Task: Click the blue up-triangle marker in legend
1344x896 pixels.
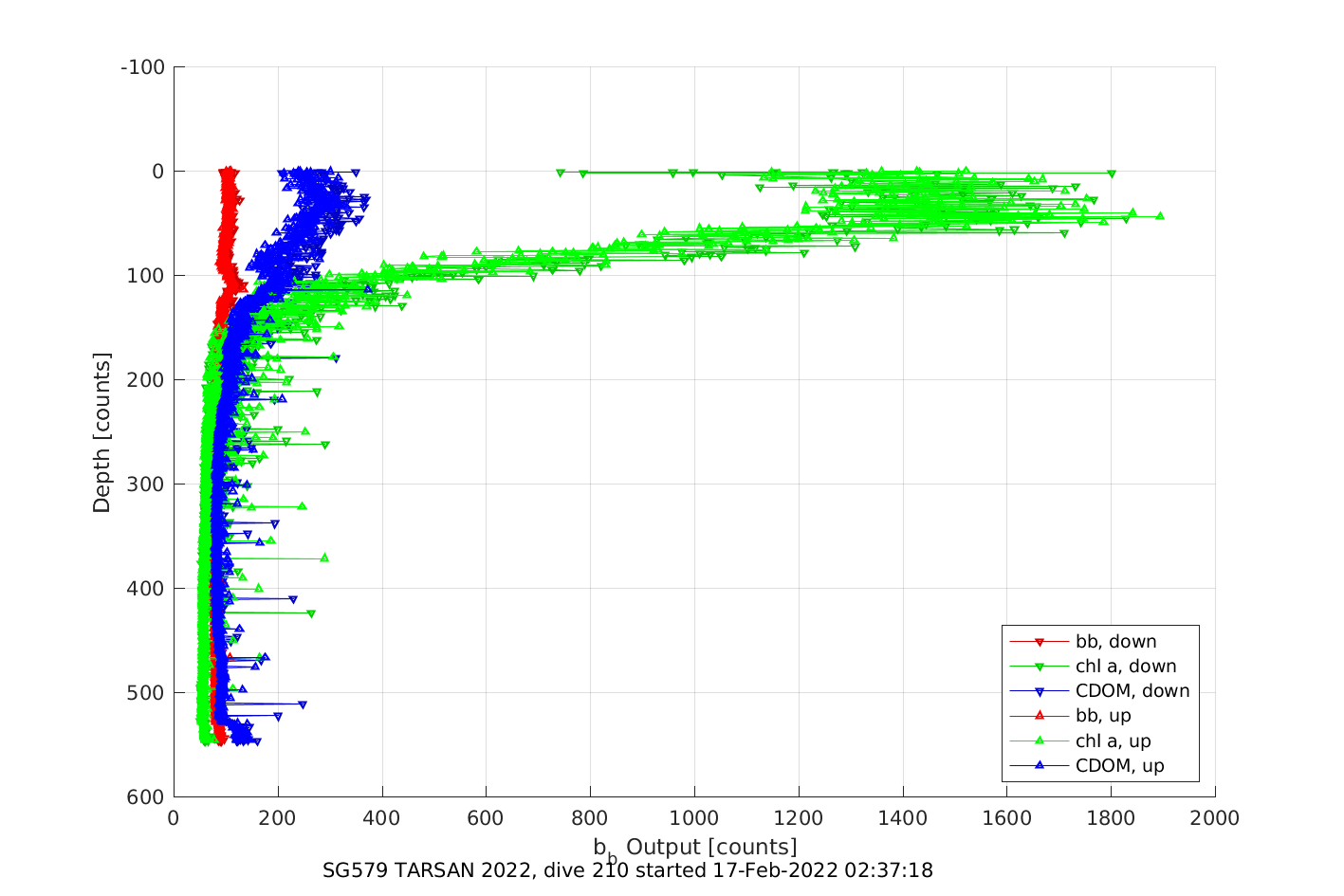Action: [1039, 765]
